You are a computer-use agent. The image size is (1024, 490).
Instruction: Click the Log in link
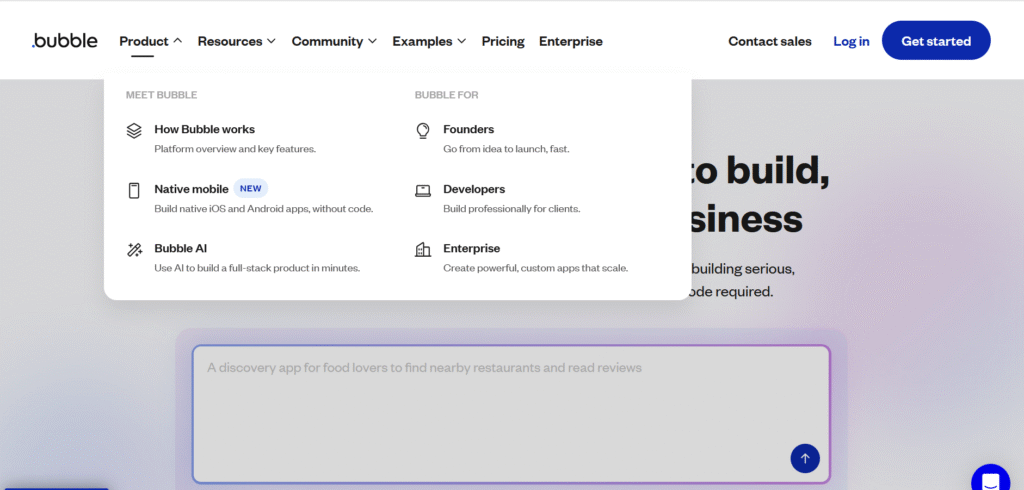[851, 41]
